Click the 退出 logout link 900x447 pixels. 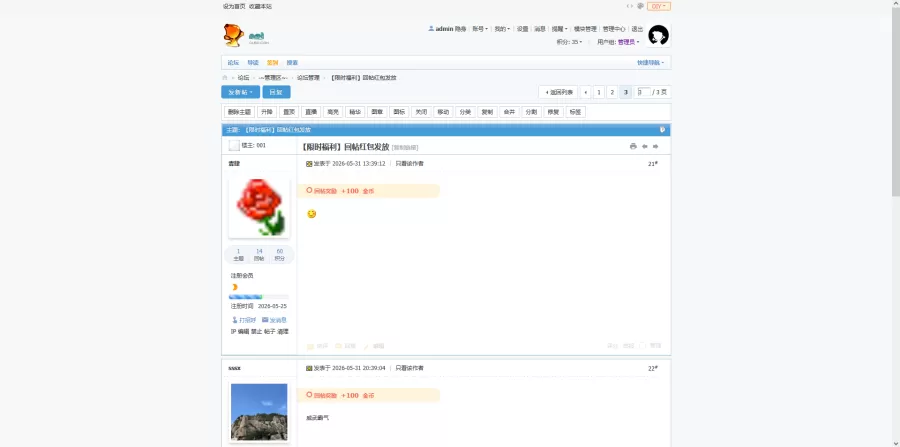[637, 29]
